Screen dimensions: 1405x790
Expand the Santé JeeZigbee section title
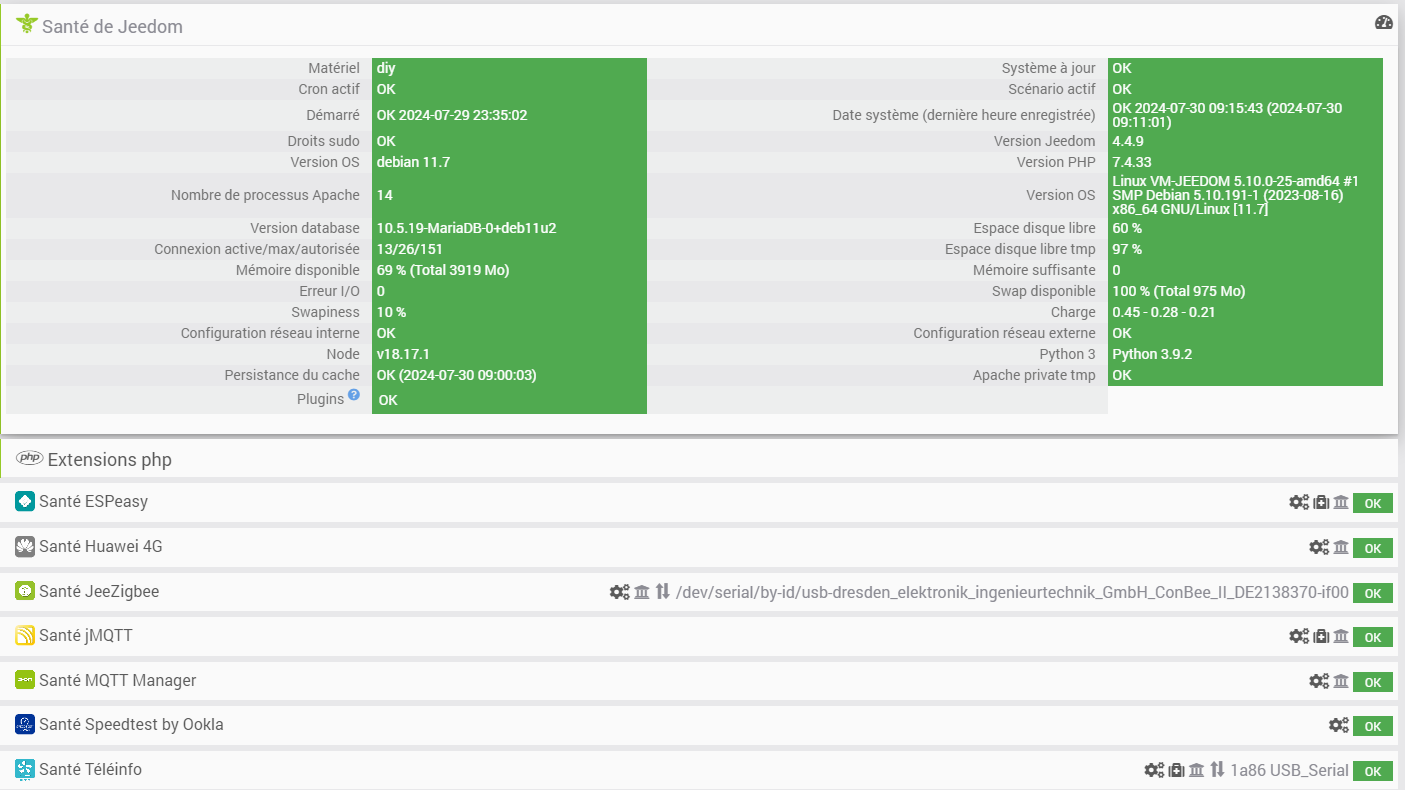point(99,591)
